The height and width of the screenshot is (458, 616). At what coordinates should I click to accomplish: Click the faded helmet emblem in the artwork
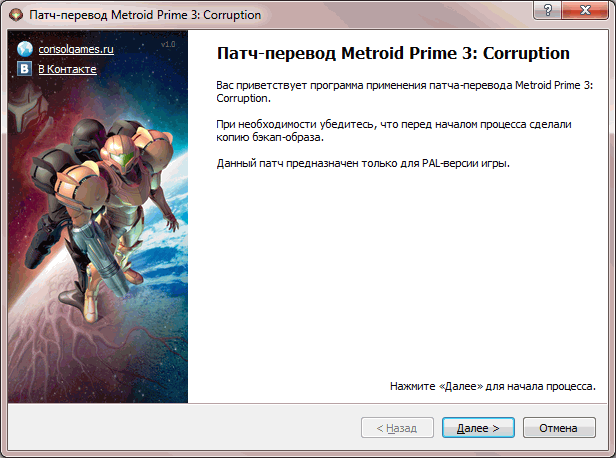click(x=27, y=106)
